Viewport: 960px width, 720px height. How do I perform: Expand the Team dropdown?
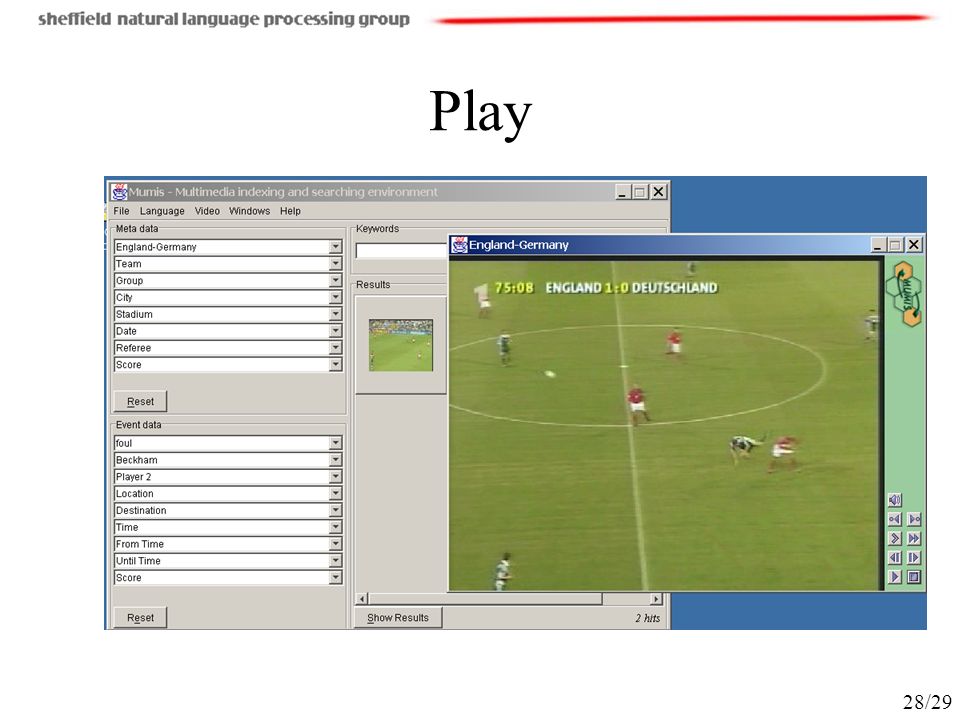(x=335, y=264)
